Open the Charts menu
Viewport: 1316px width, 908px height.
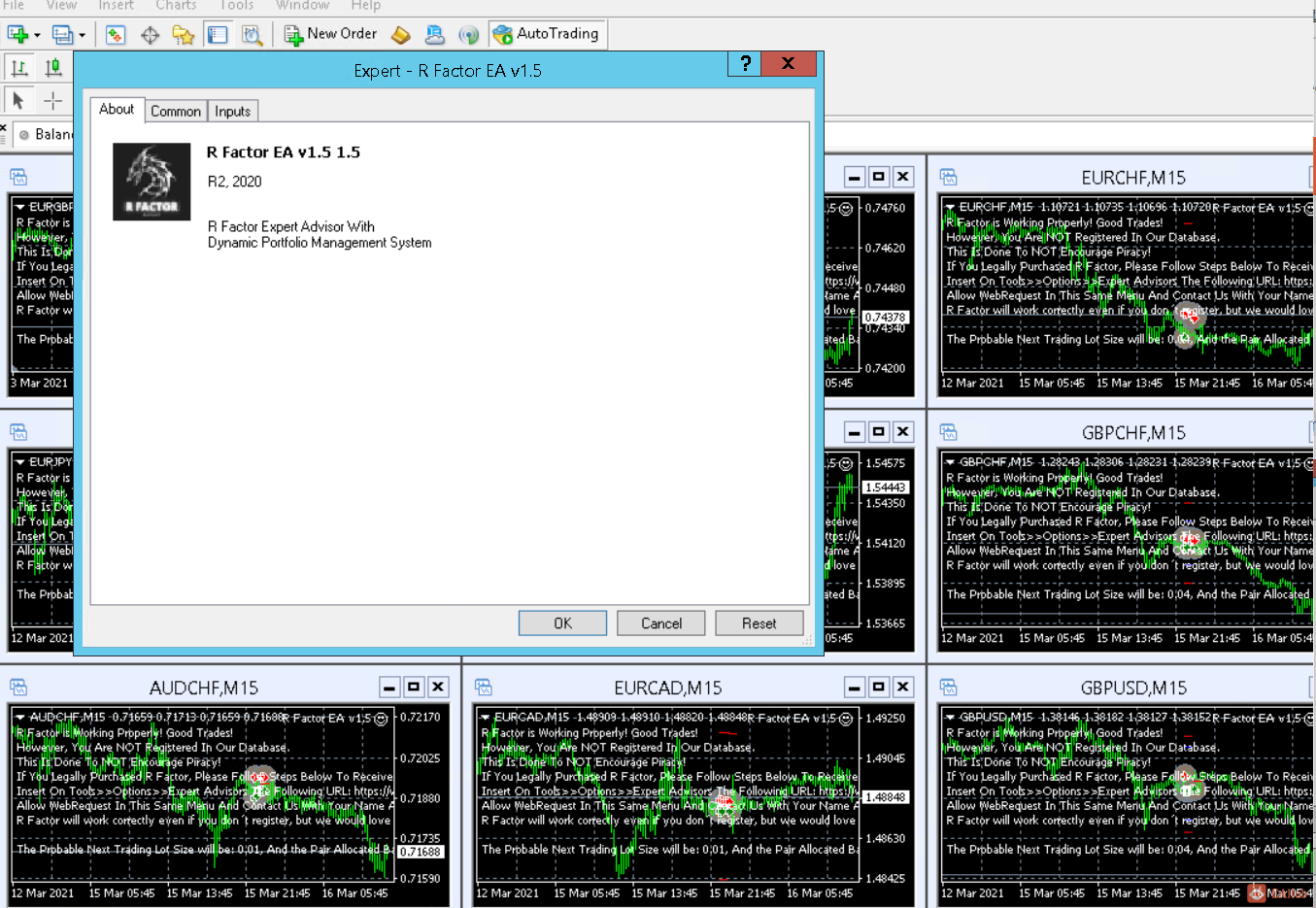176,5
